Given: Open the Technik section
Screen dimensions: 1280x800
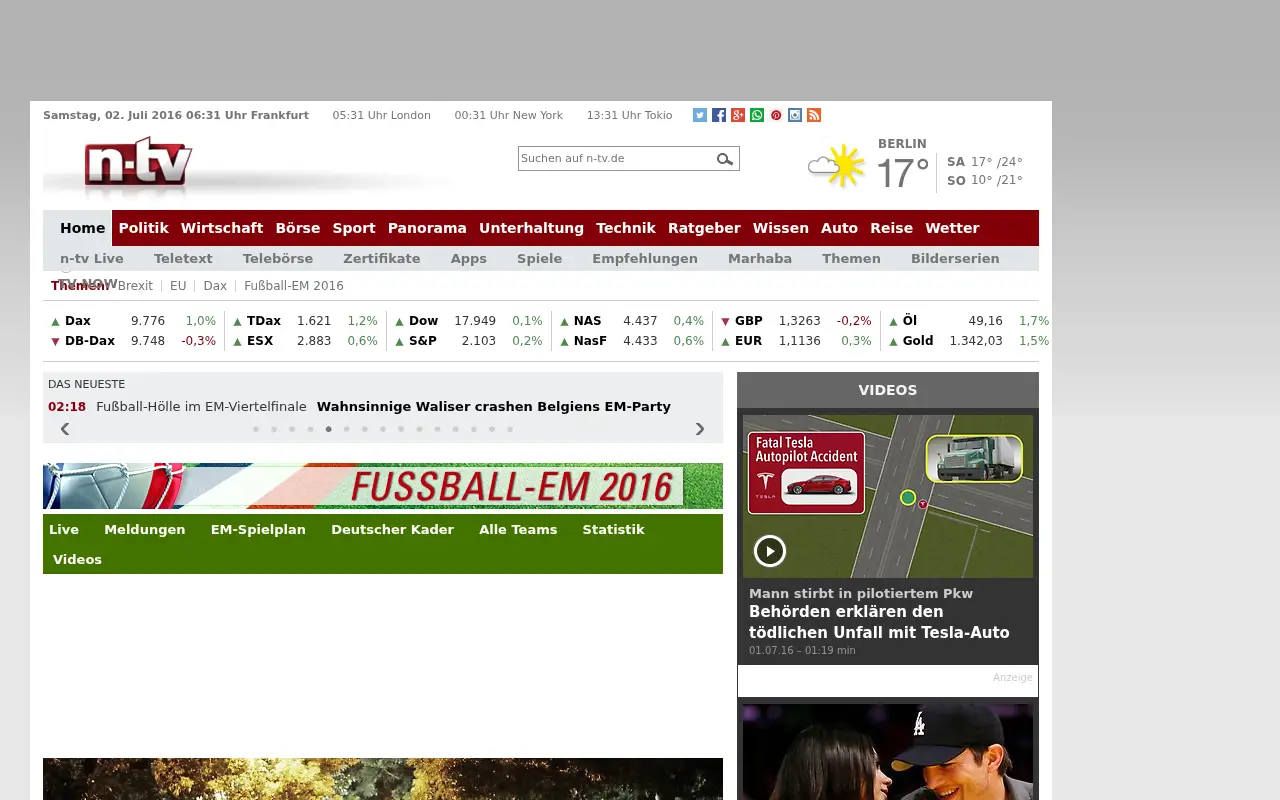Looking at the screenshot, I should (x=626, y=228).
